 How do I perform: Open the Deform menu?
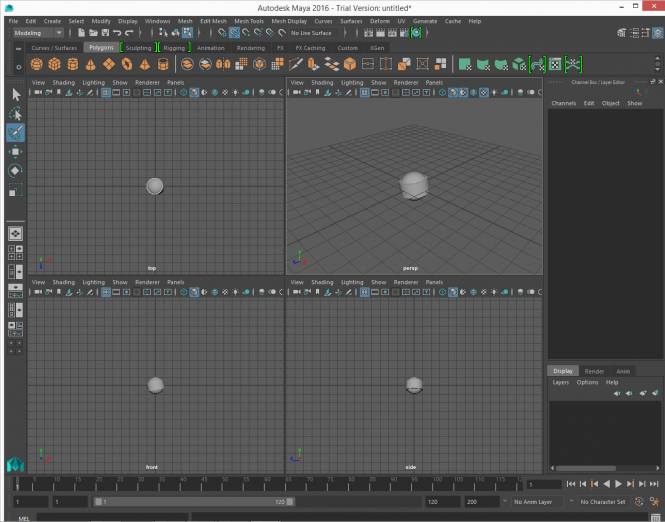point(380,21)
